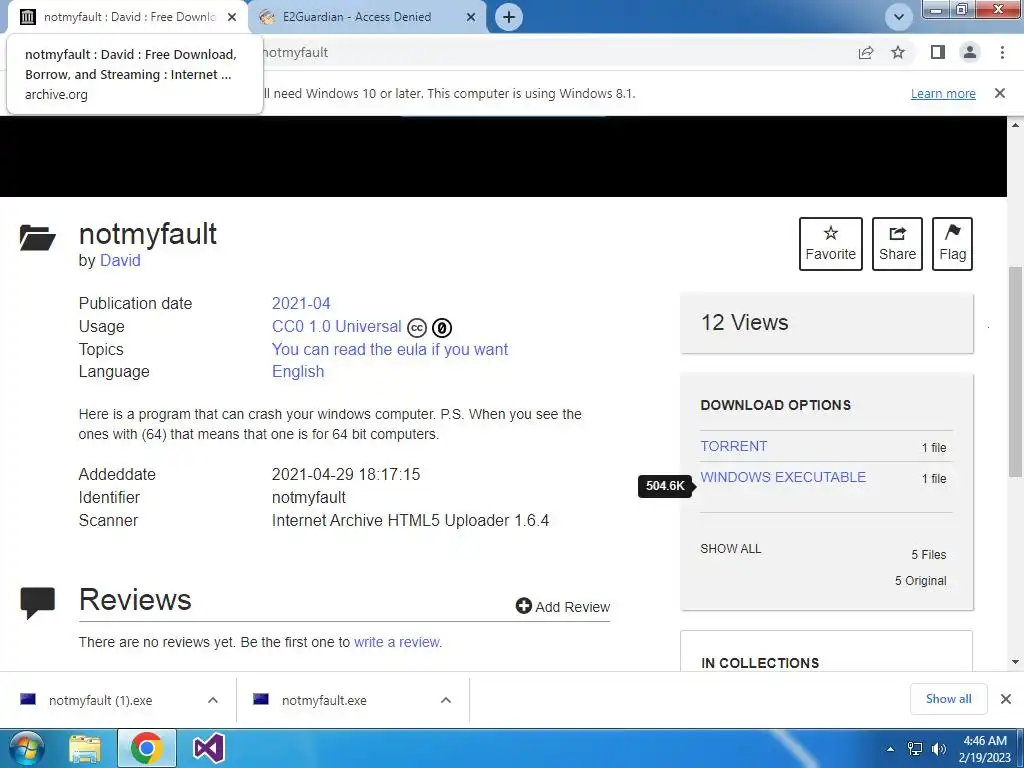Screen dimensions: 1024x768
Task: Click the Creative Commons CC icon
Action: coord(417,328)
